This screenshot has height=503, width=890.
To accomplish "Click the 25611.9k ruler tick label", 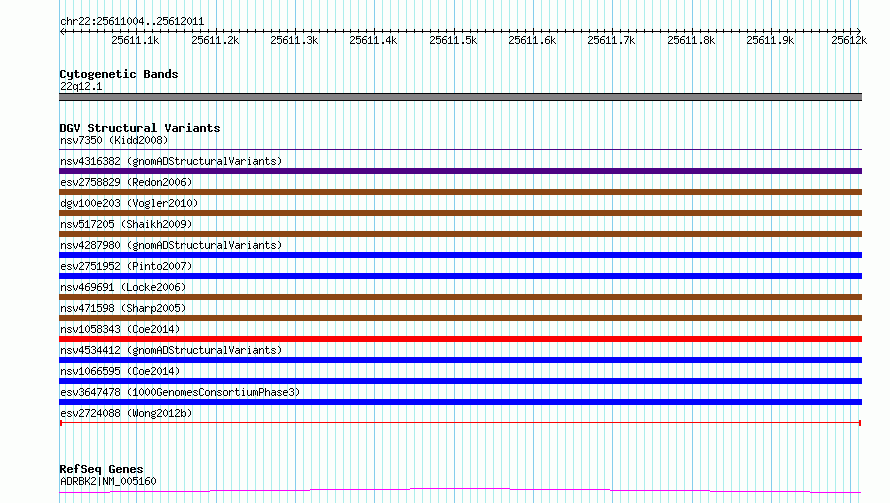I will coord(770,40).
